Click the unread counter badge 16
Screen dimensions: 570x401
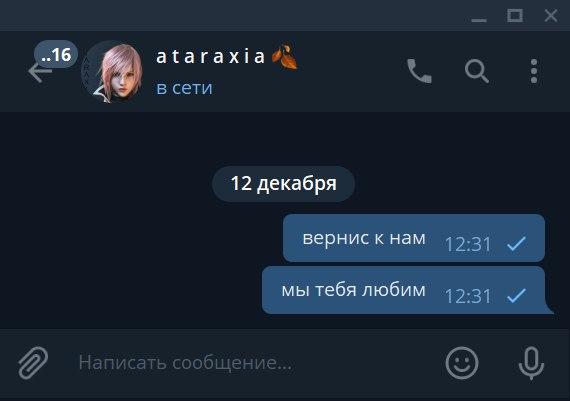coord(56,55)
